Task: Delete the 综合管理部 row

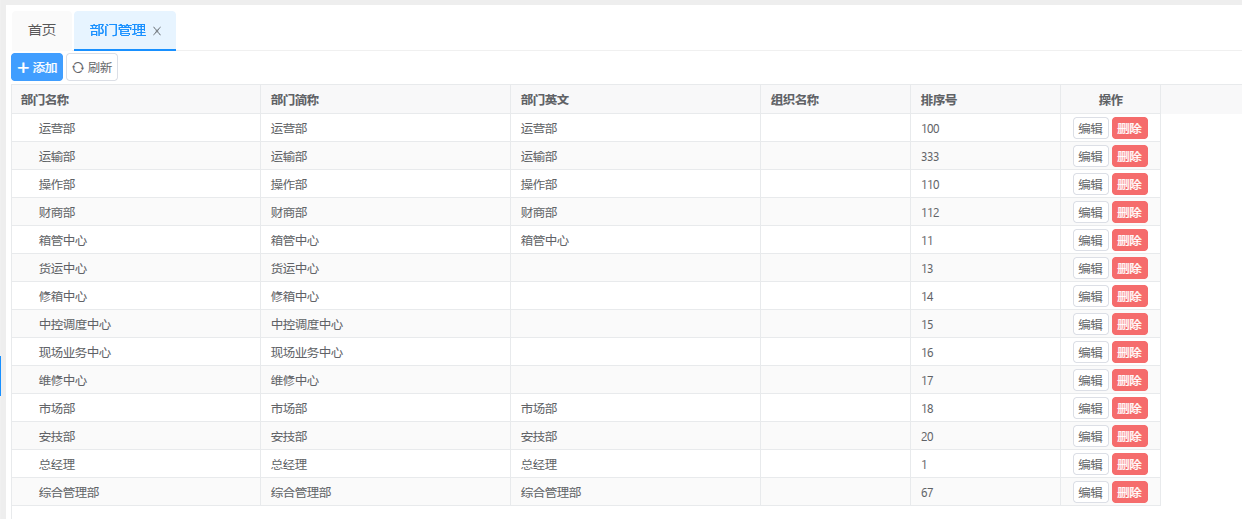Action: click(1129, 492)
